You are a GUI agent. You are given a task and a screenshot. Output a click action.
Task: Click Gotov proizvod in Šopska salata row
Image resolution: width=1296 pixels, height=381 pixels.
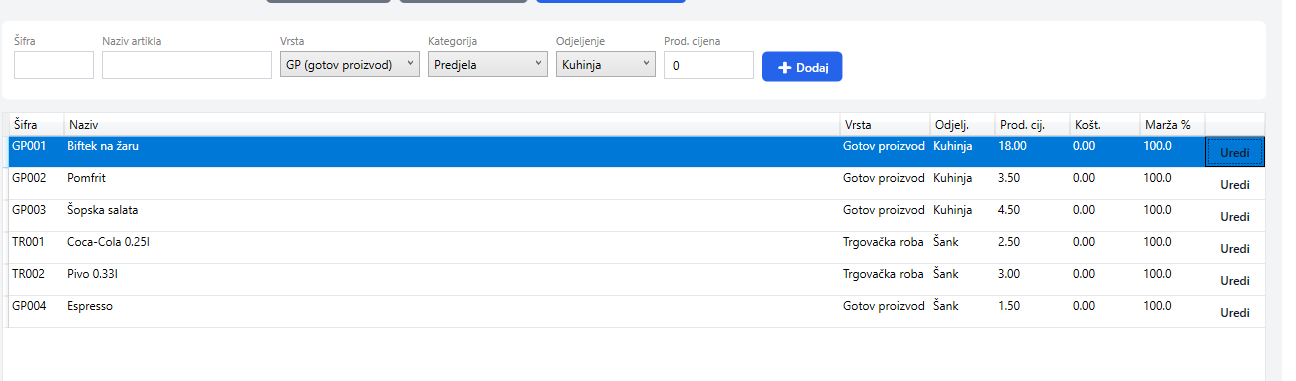[884, 210]
